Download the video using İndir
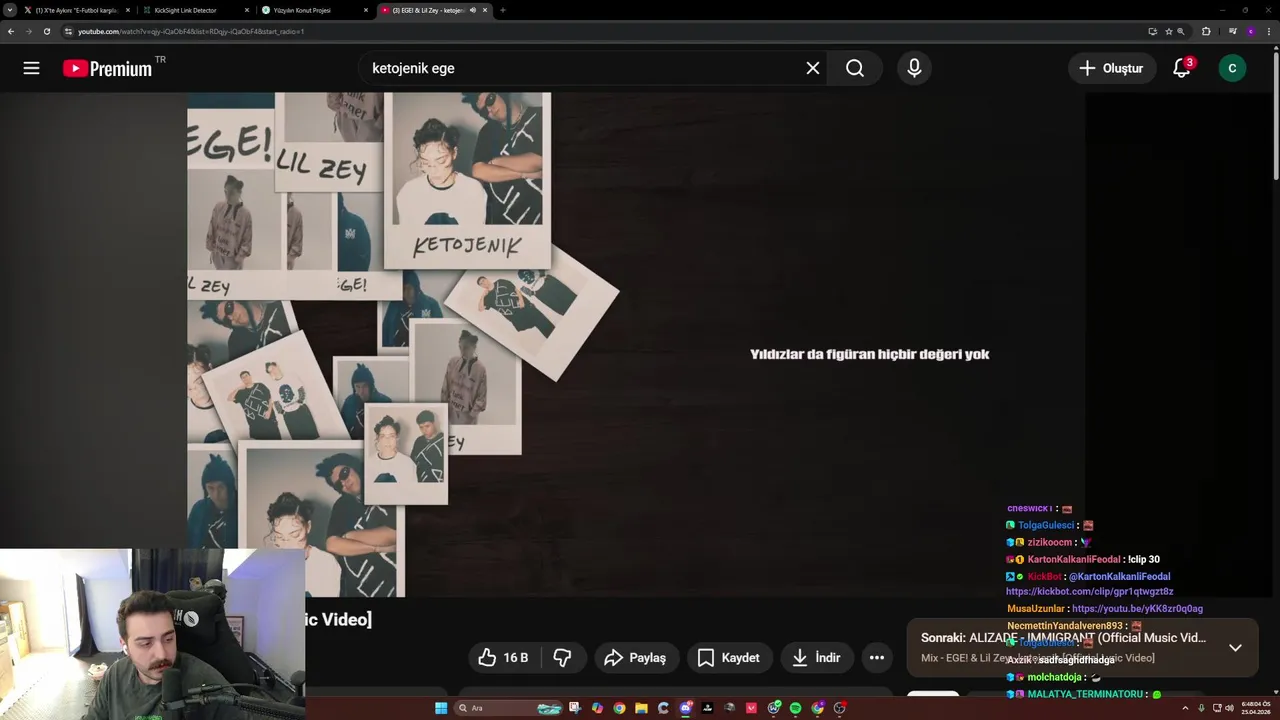This screenshot has height=720, width=1280. [x=817, y=657]
